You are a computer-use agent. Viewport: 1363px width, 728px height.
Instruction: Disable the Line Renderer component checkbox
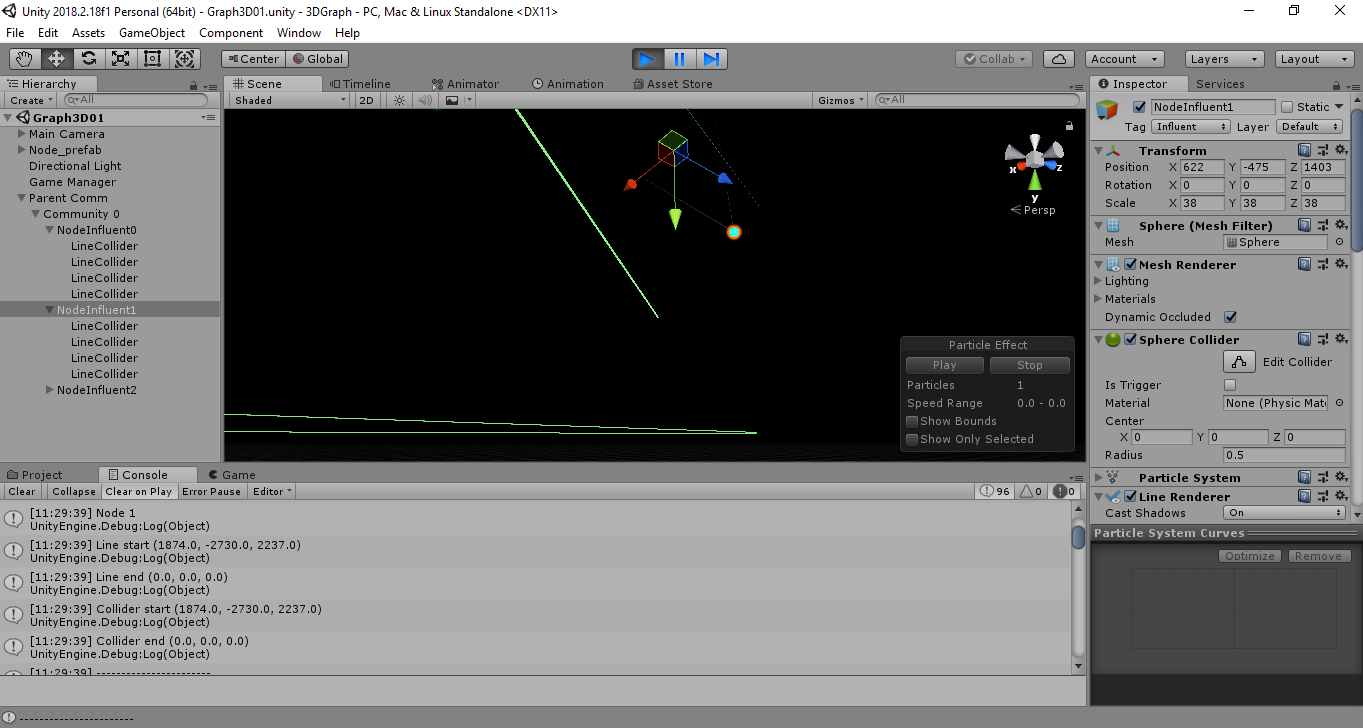coord(1130,496)
